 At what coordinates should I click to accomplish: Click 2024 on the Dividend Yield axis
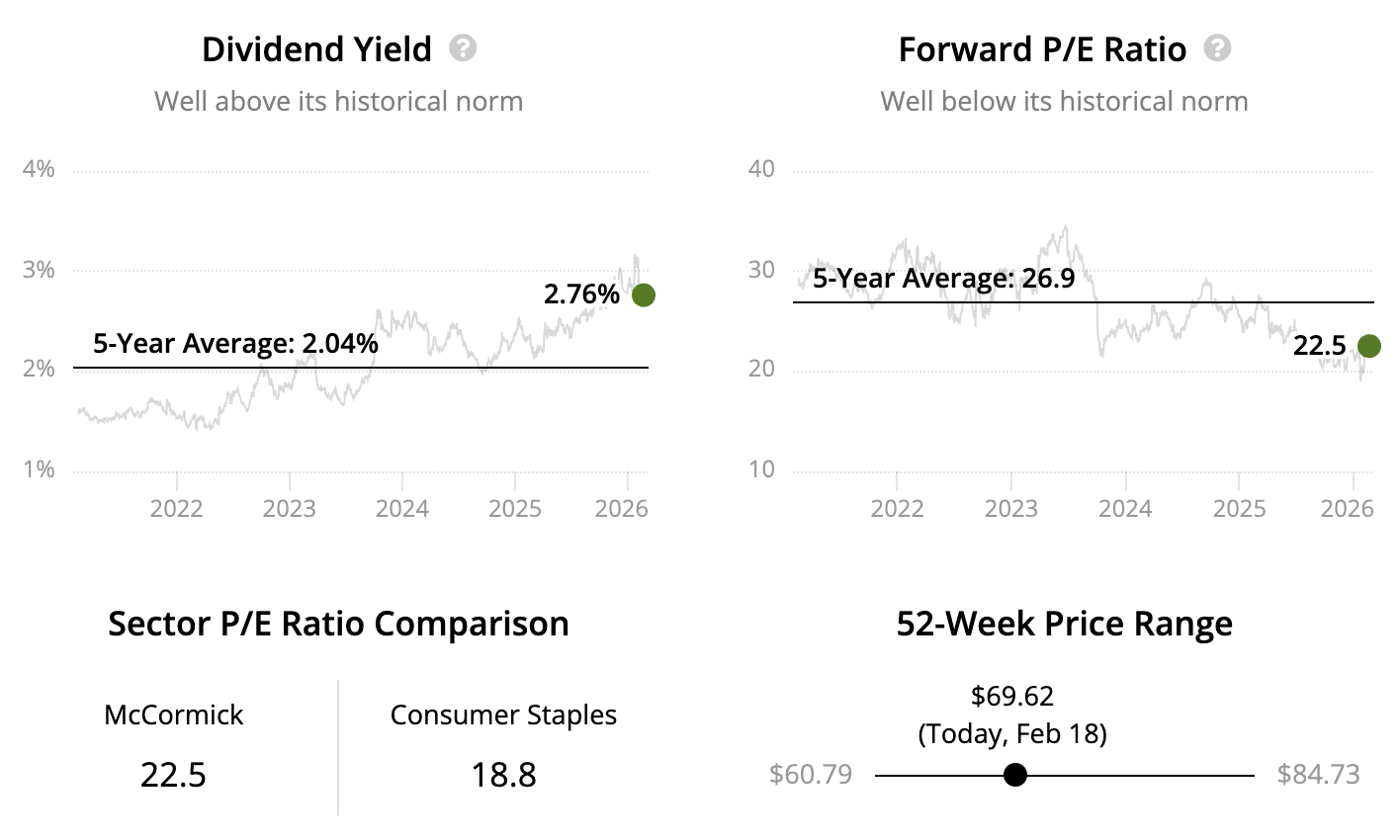click(402, 509)
